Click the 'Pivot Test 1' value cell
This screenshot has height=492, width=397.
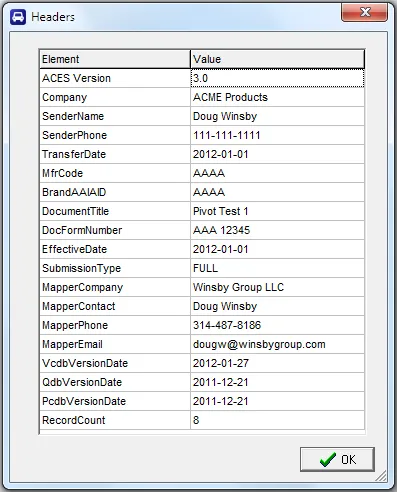277,211
